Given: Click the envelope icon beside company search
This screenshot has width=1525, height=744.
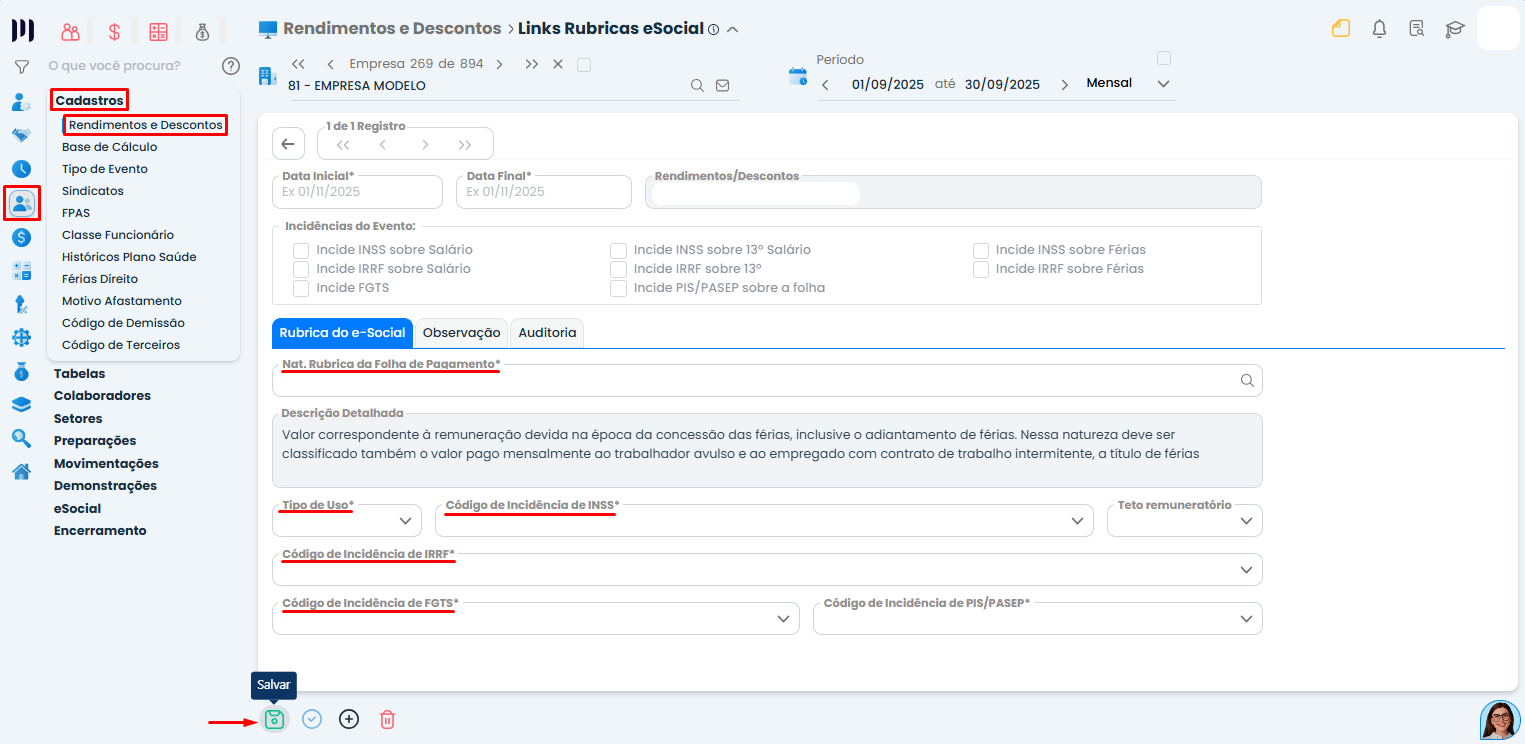Looking at the screenshot, I should [x=723, y=86].
